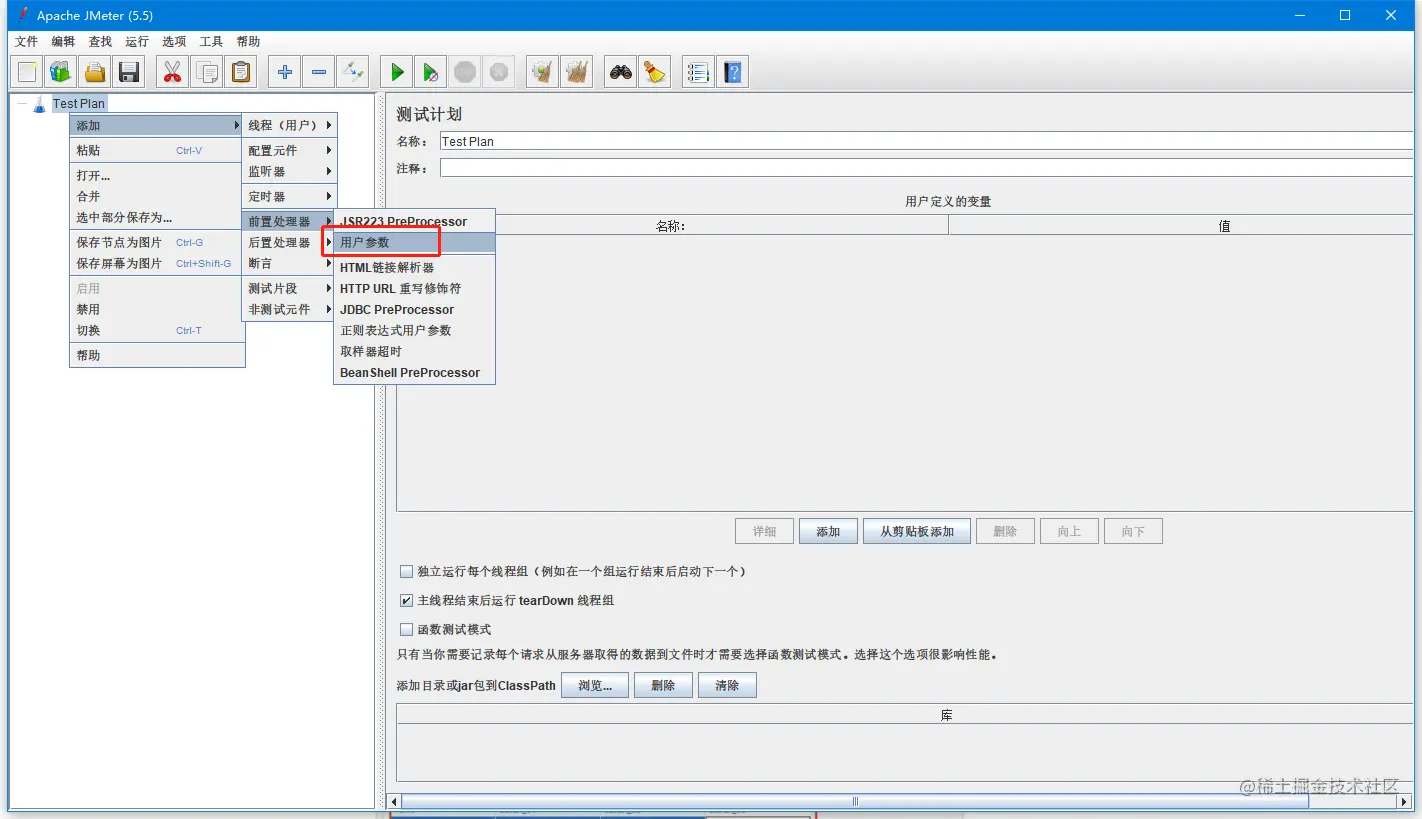The width and height of the screenshot is (1422, 819).
Task: Select 取样器超时 entry
Action: tap(414, 351)
